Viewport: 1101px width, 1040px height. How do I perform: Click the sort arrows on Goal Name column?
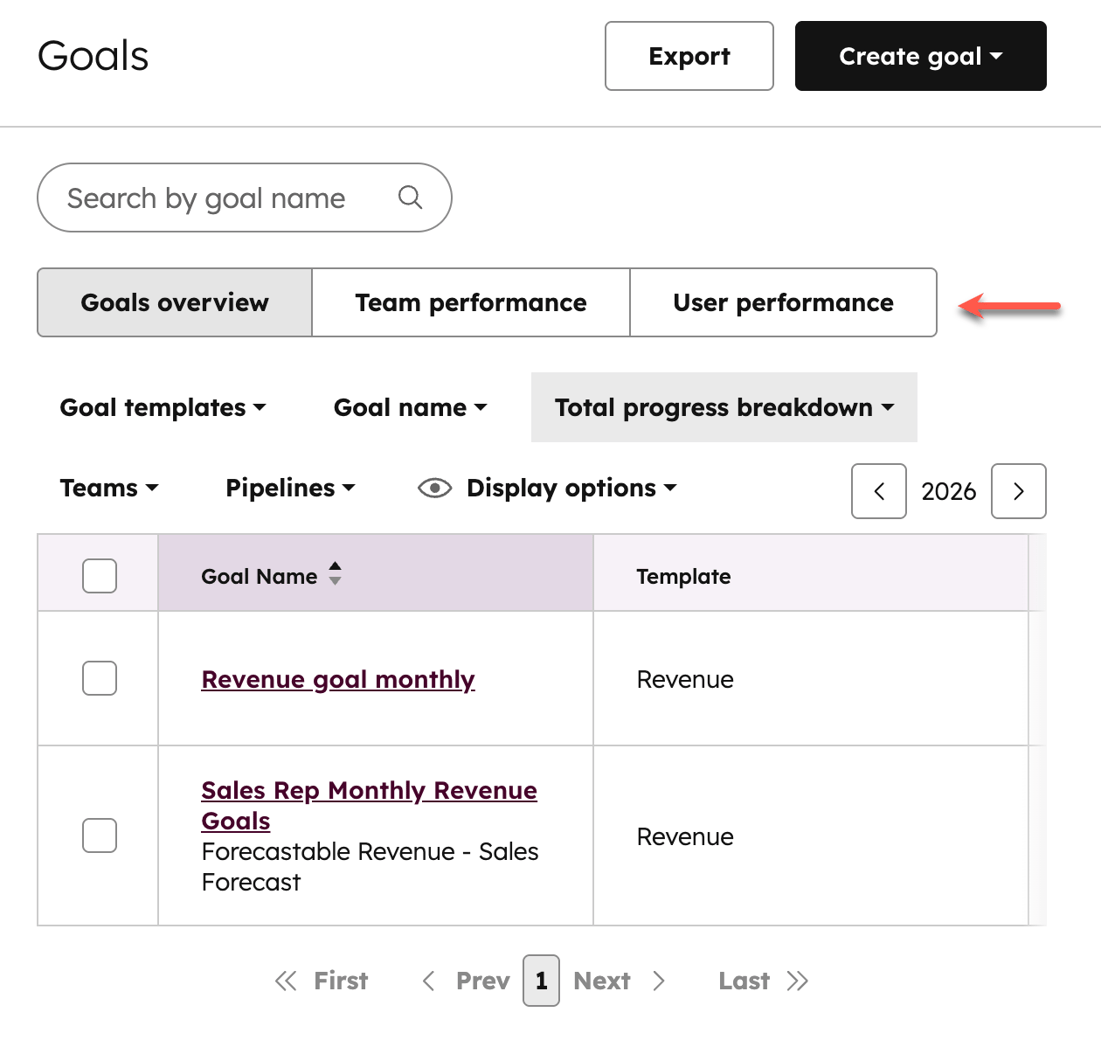click(x=333, y=575)
